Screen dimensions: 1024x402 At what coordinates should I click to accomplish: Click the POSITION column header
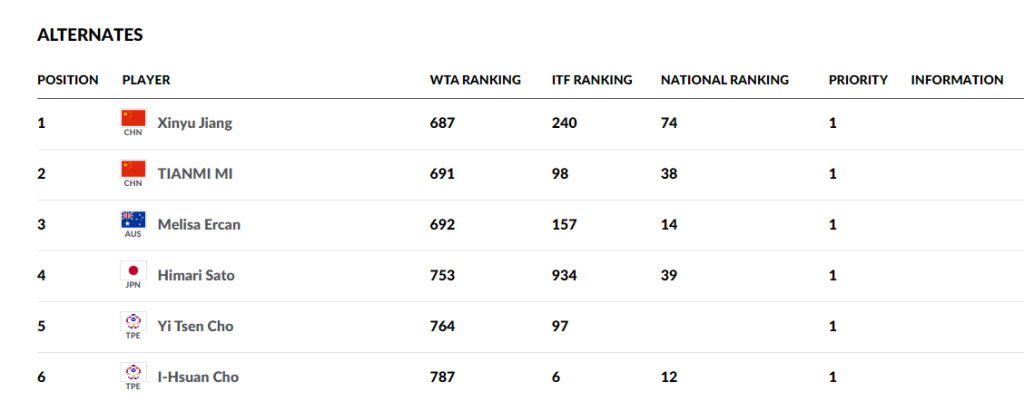pyautogui.click(x=68, y=80)
